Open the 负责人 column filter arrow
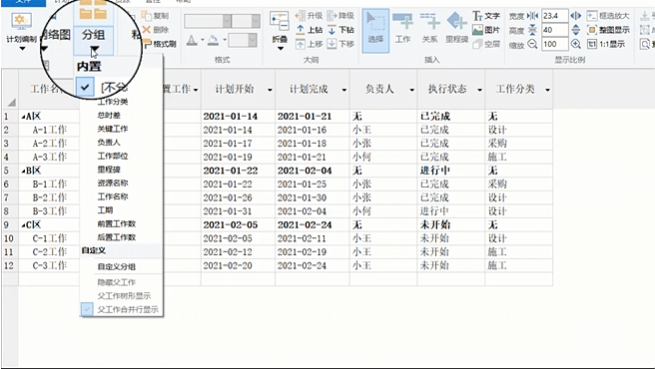 pyautogui.click(x=412, y=90)
